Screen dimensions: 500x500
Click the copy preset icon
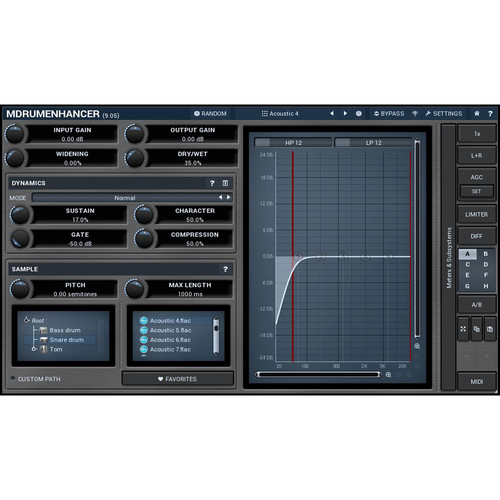point(477,329)
